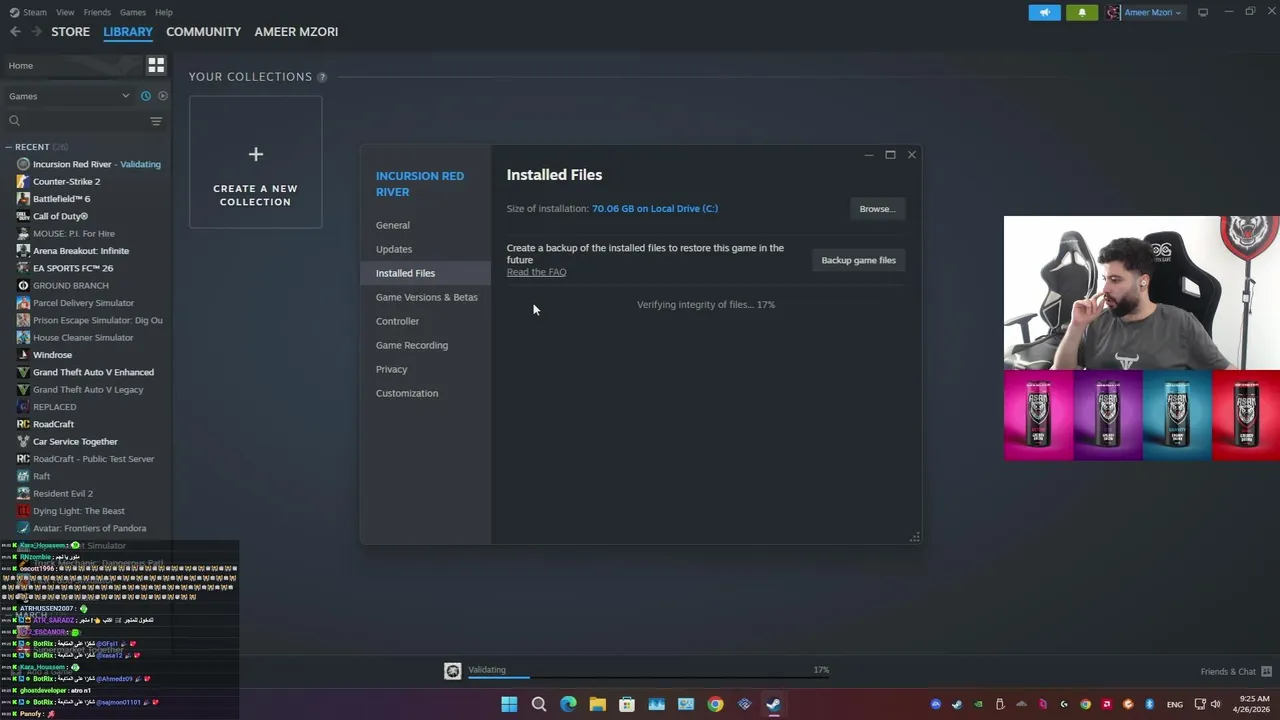Screen dimensions: 1280x720
Task: Click the ENG language indicator
Action: 1175,705
